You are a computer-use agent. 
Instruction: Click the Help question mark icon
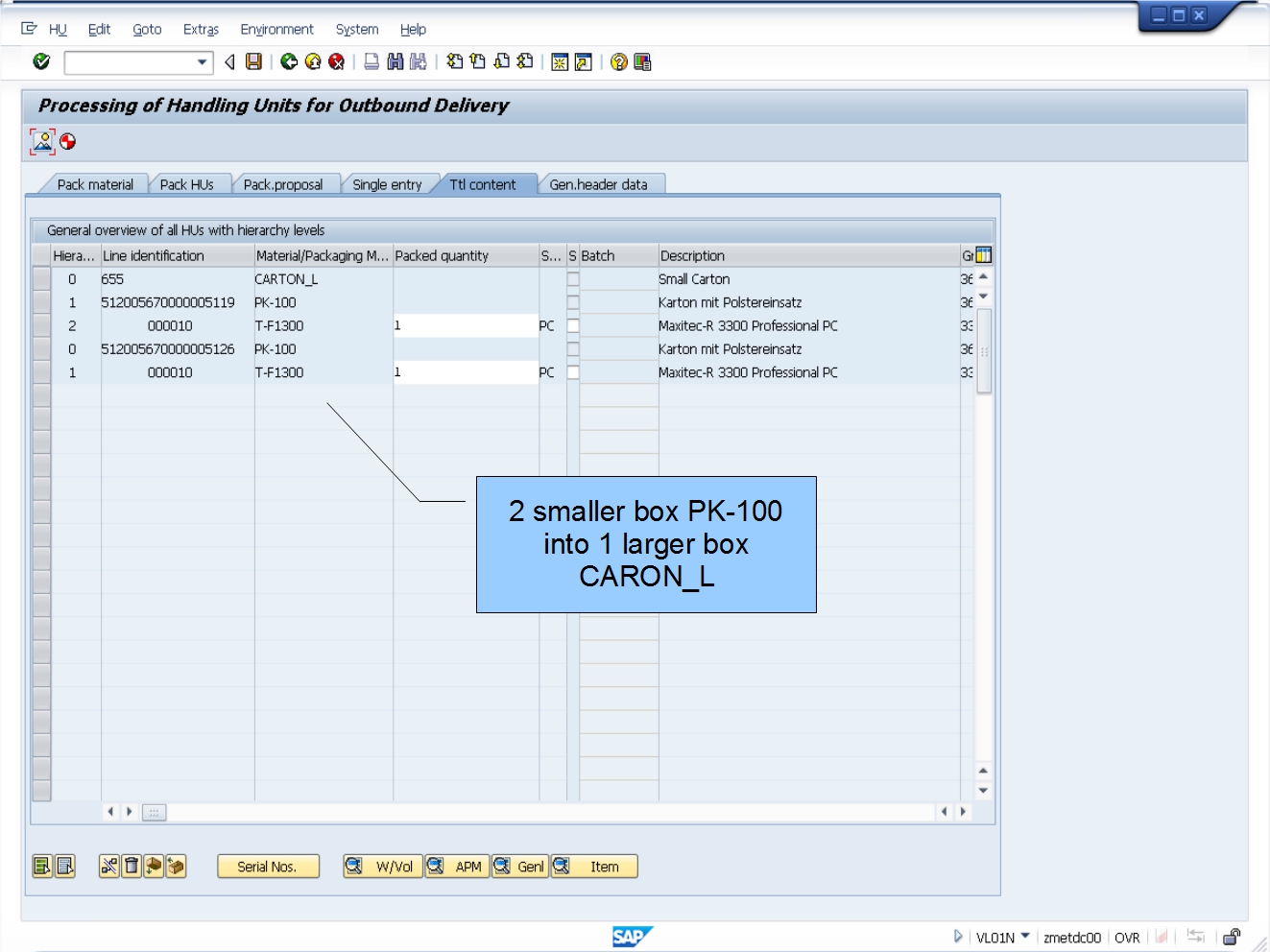[x=617, y=61]
